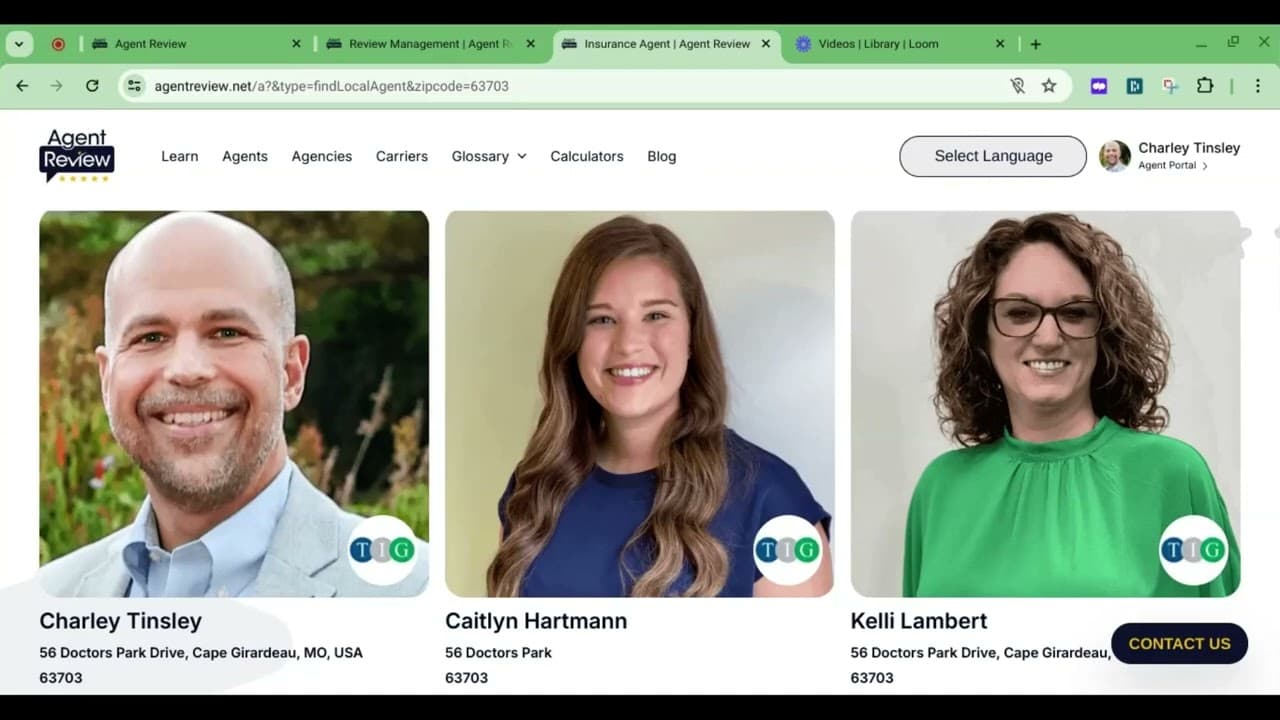Viewport: 1280px width, 720px height.
Task: Click the TIG badge on Charley Tinsley's photo
Action: tap(382, 550)
